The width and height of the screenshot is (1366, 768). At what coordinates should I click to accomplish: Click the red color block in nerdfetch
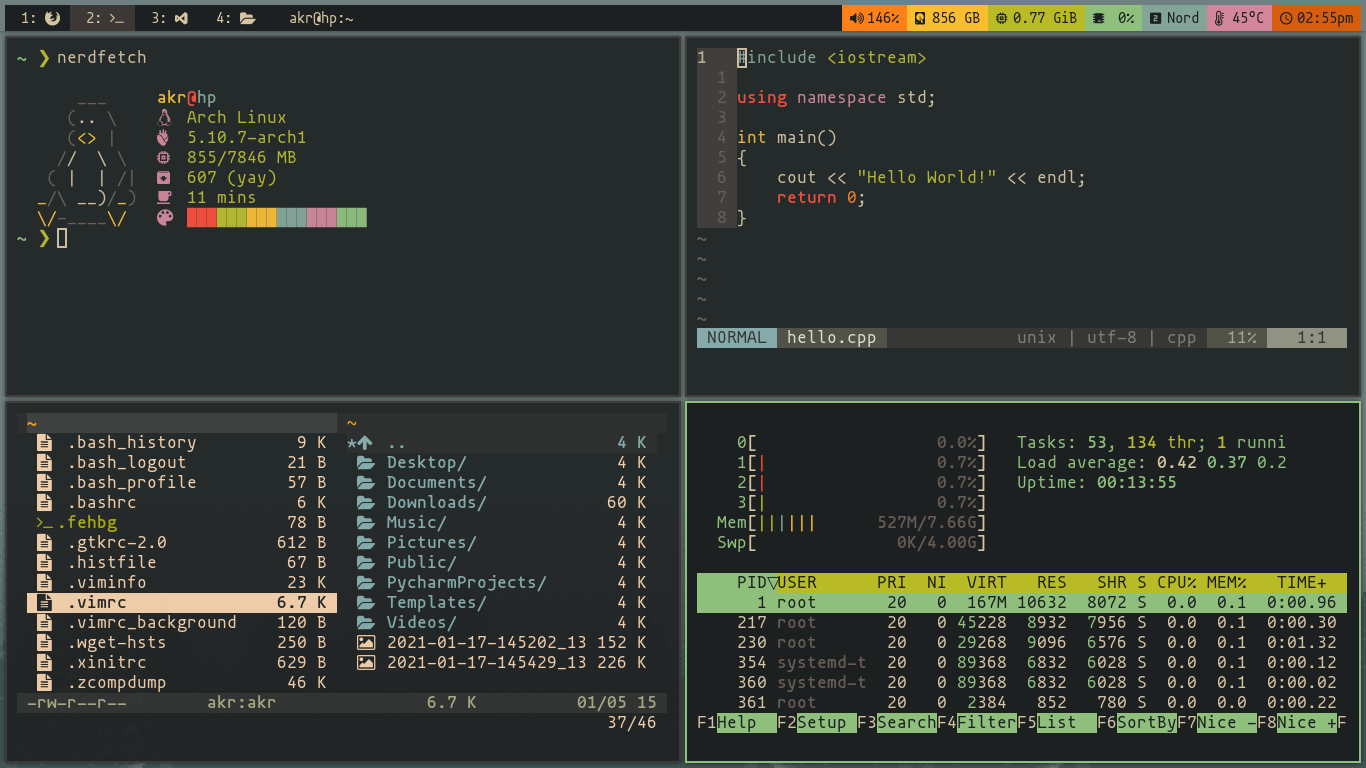pyautogui.click(x=202, y=217)
